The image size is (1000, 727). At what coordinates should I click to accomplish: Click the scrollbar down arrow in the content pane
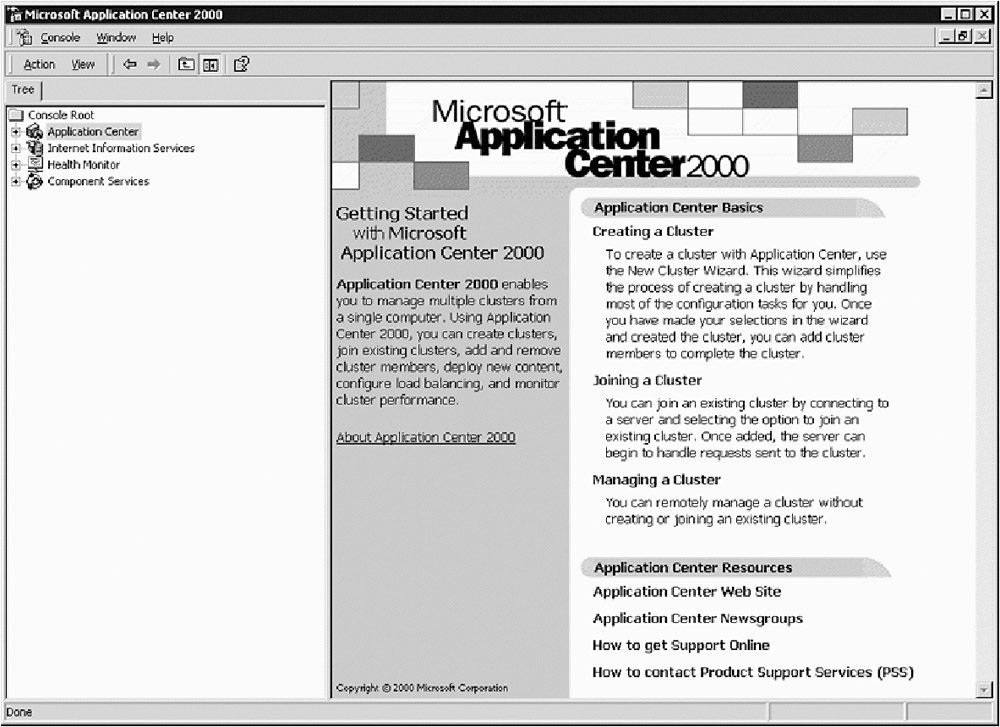click(983, 689)
